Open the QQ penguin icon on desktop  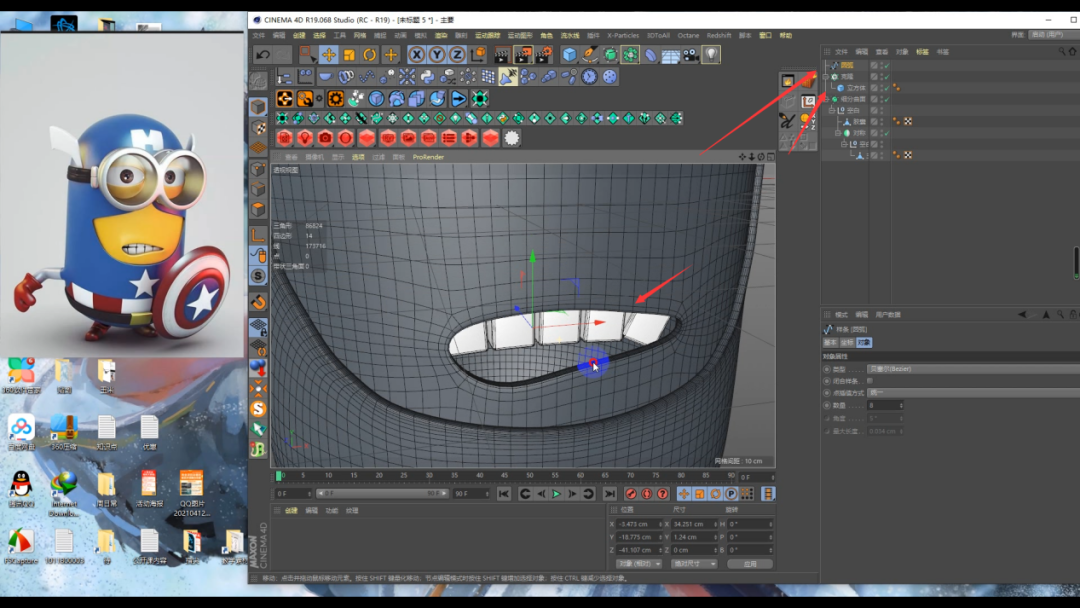click(x=21, y=489)
